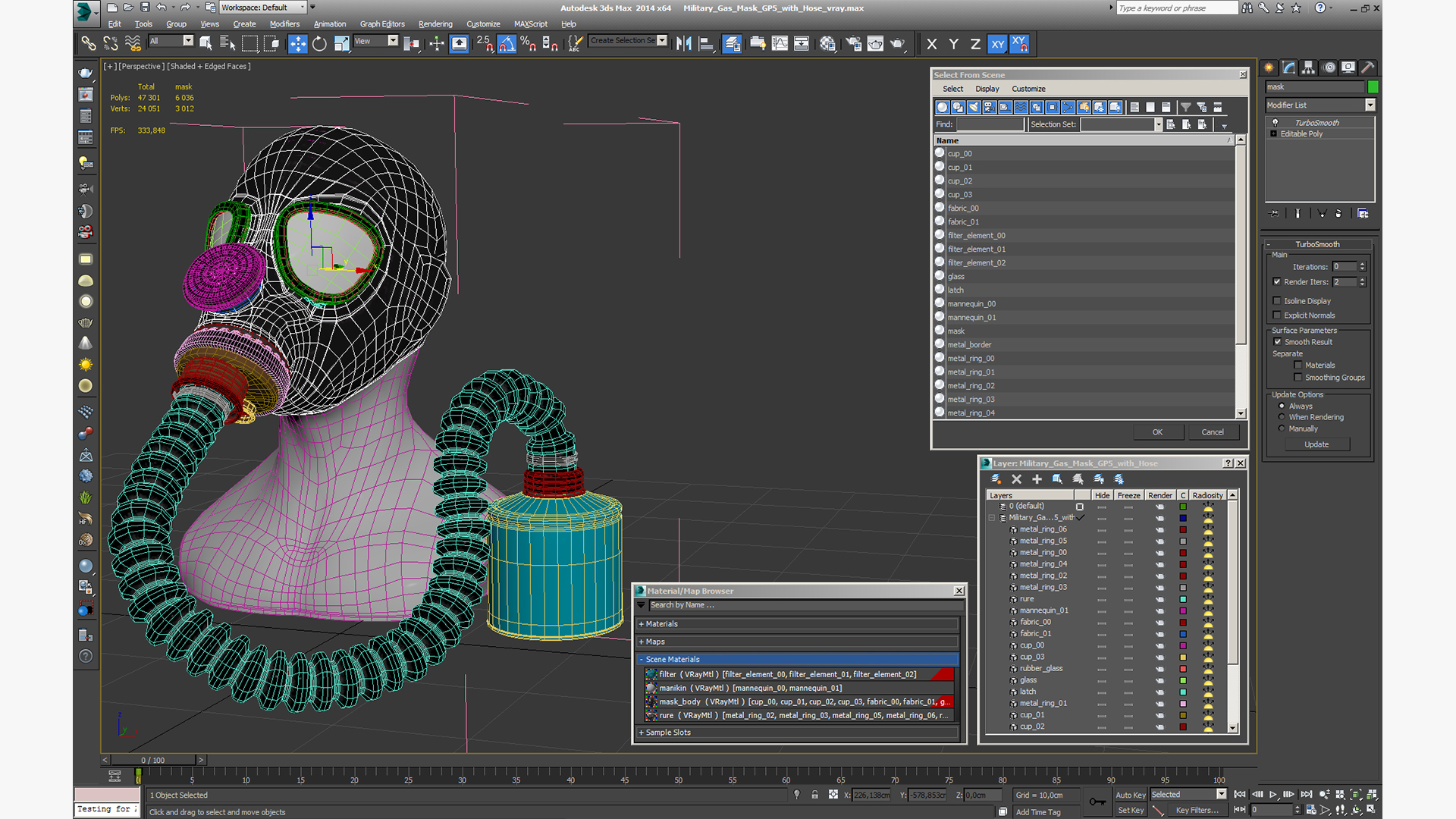Activate Select and Rotate tool

(319, 43)
